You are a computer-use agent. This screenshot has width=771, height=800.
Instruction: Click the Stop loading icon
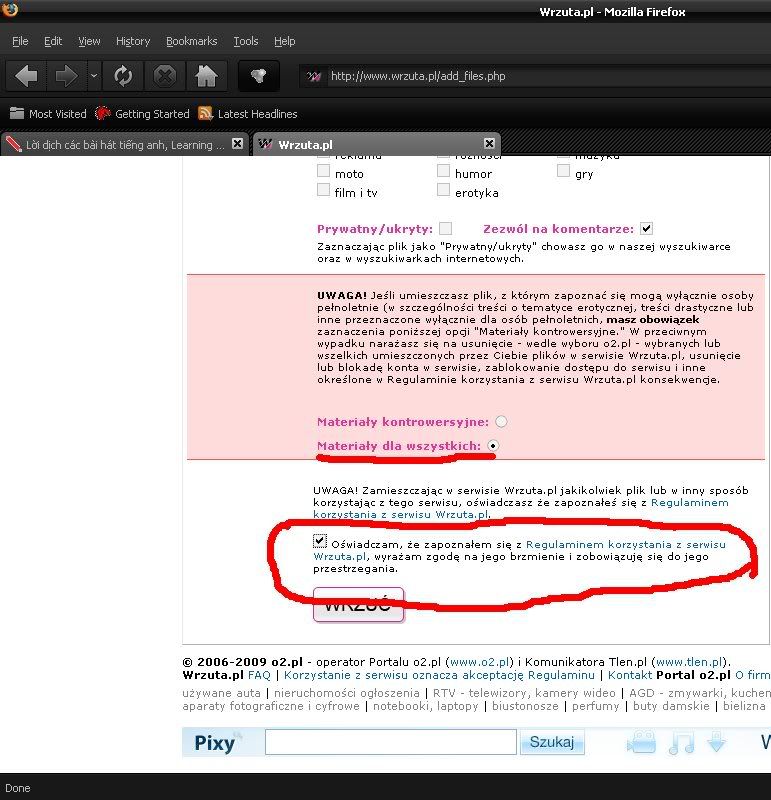point(165,76)
